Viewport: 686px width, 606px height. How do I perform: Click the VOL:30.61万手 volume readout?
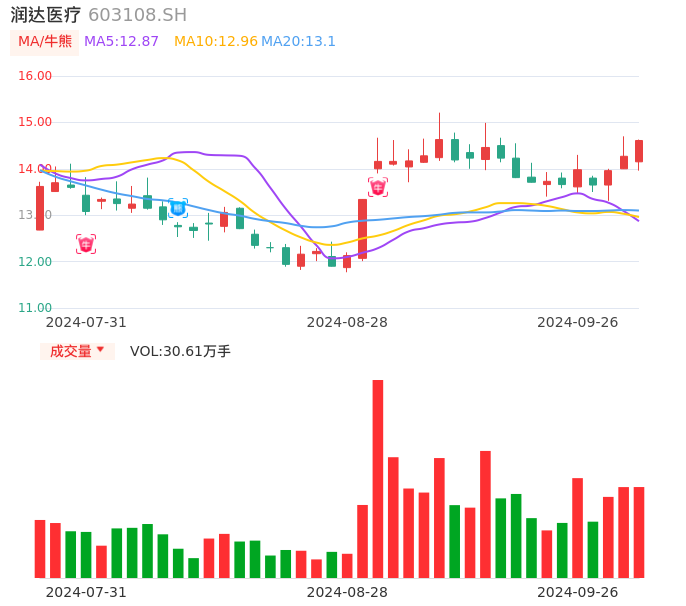[x=180, y=351]
